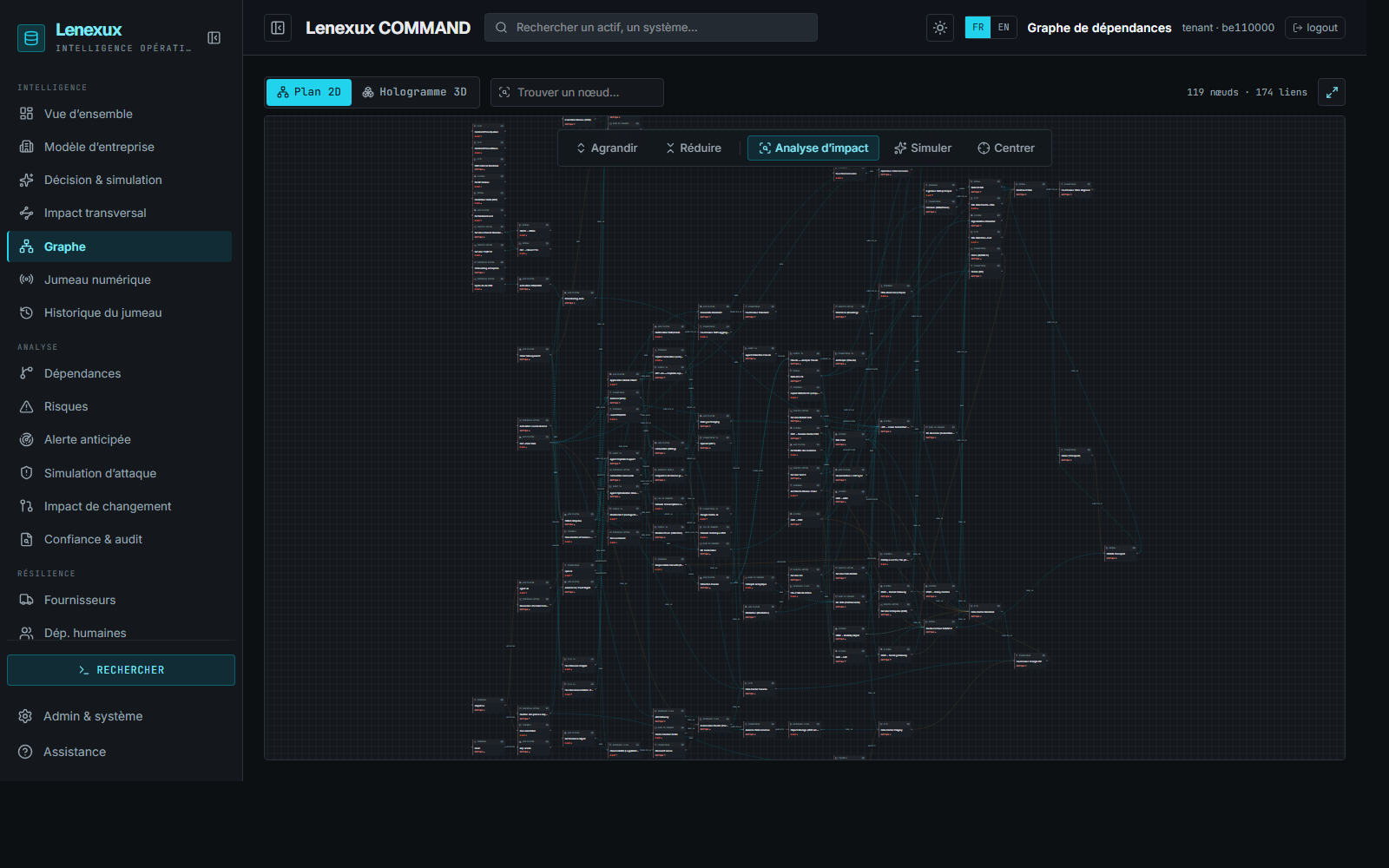
Task: Collapse the sidebar via panel icon
Action: point(214,38)
